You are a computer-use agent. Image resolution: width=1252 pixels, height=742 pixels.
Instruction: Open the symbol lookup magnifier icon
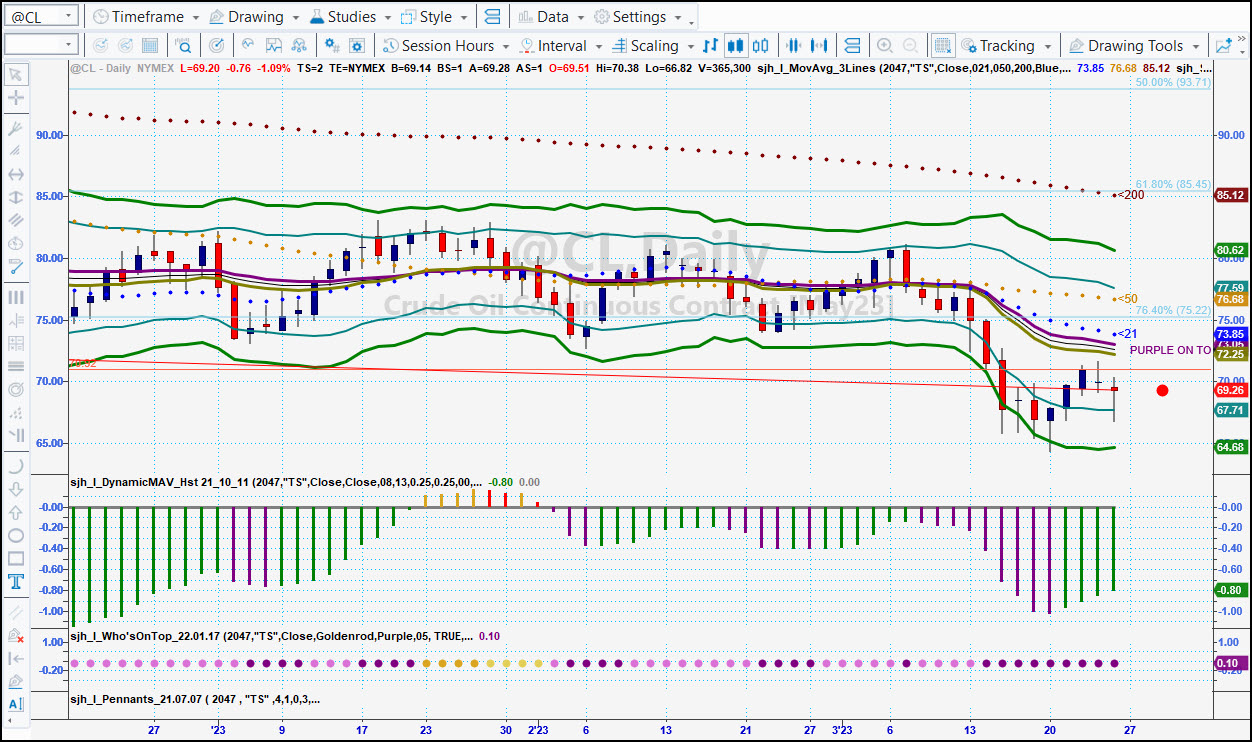point(184,46)
